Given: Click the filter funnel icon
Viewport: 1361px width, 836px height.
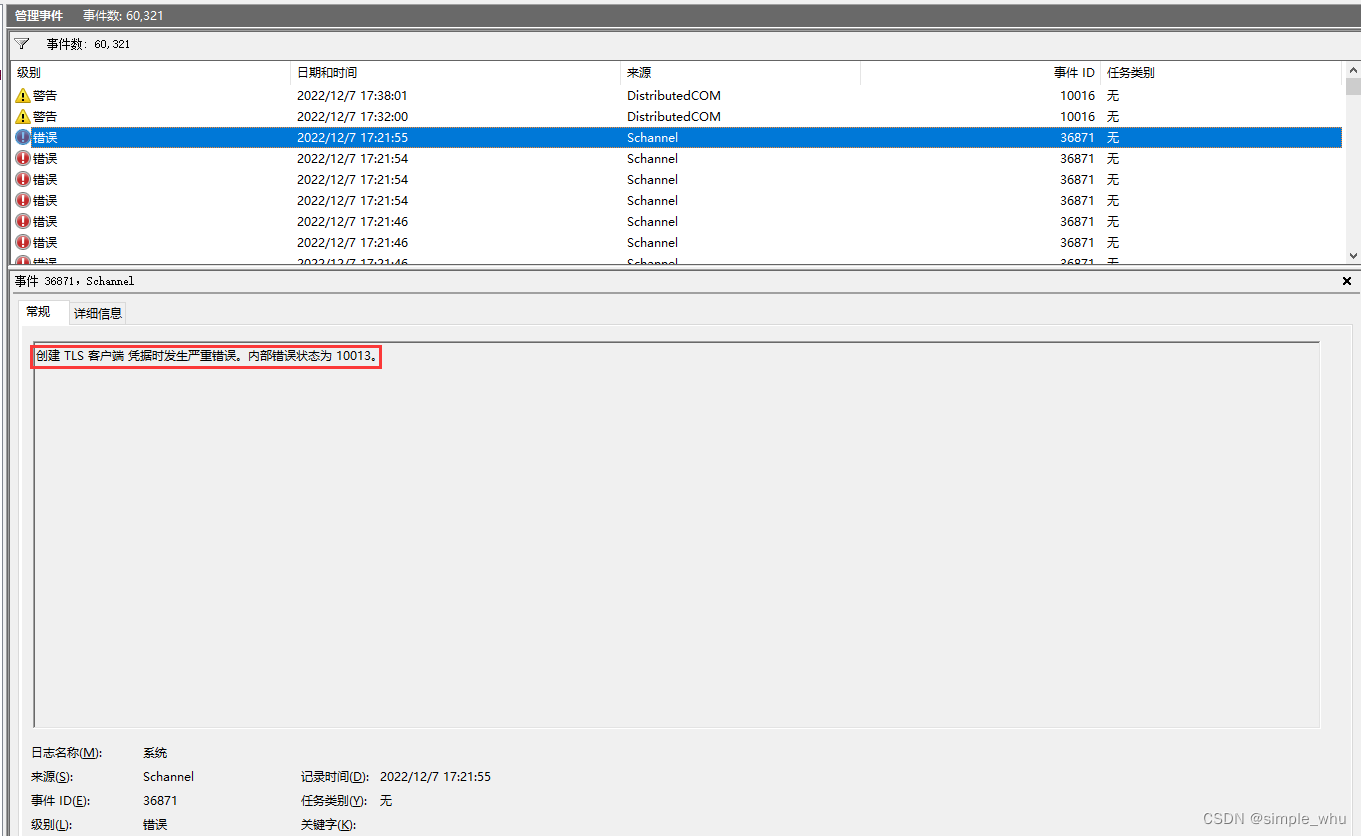Looking at the screenshot, I should tap(20, 43).
